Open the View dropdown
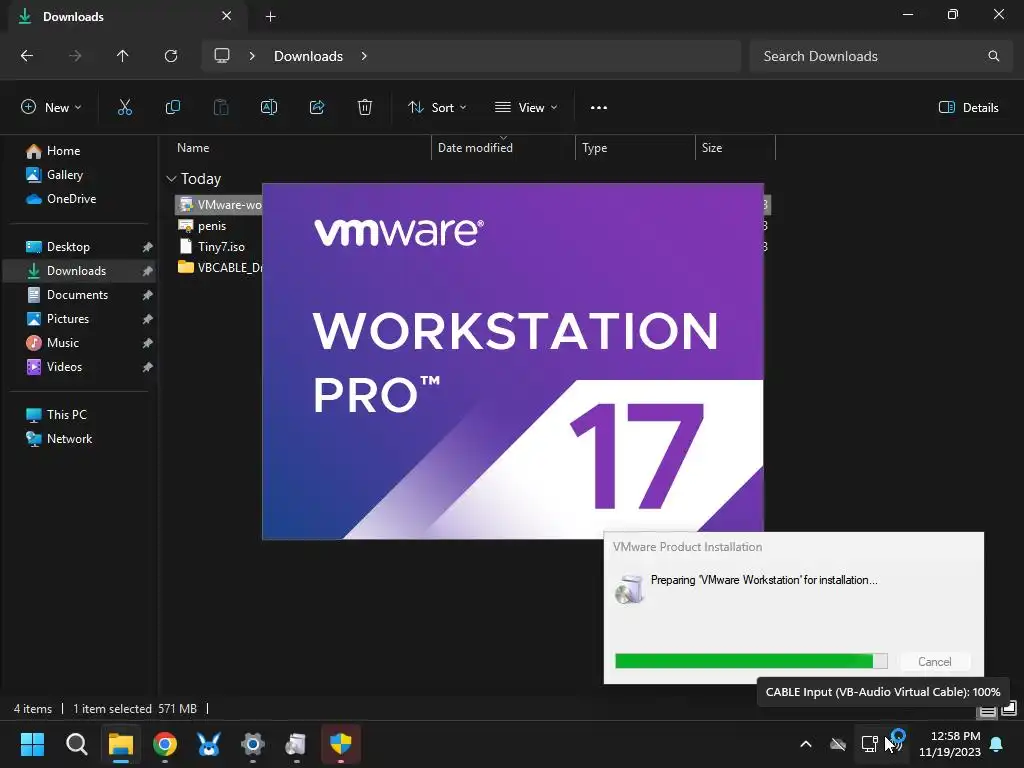1024x768 pixels. click(526, 108)
